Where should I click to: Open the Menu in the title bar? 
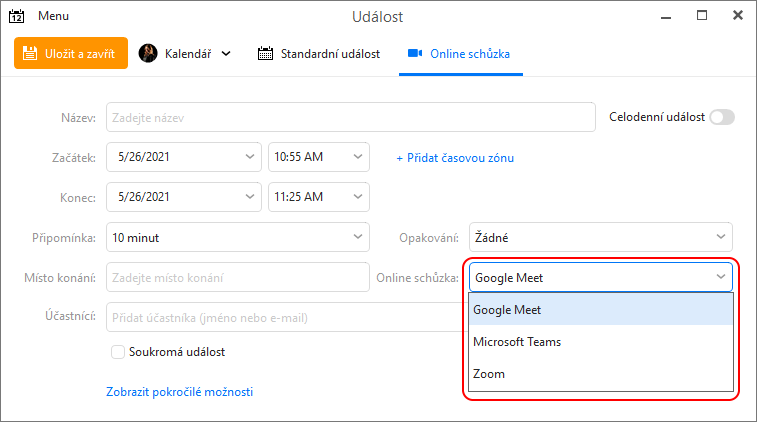(53, 16)
